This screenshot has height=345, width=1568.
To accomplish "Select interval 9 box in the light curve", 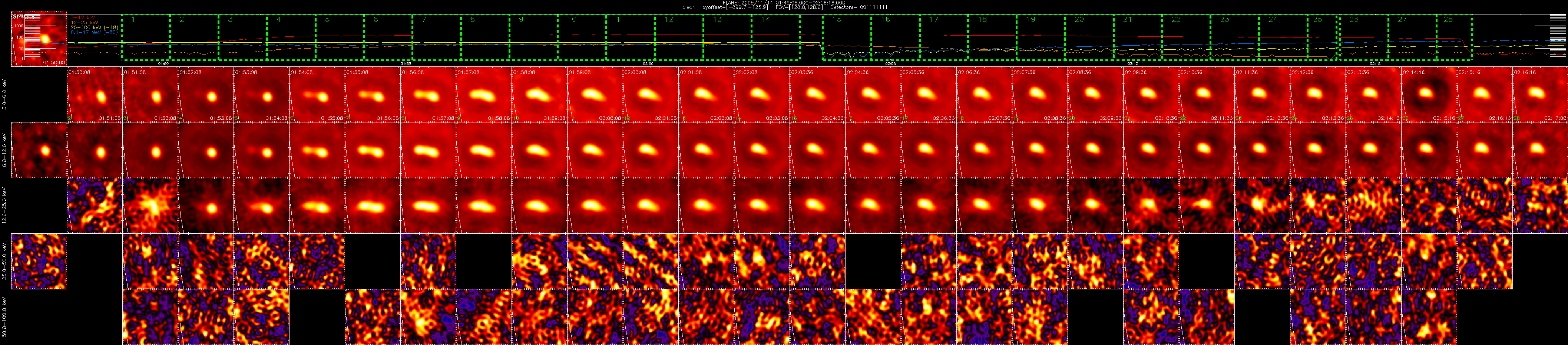I will [x=534, y=37].
